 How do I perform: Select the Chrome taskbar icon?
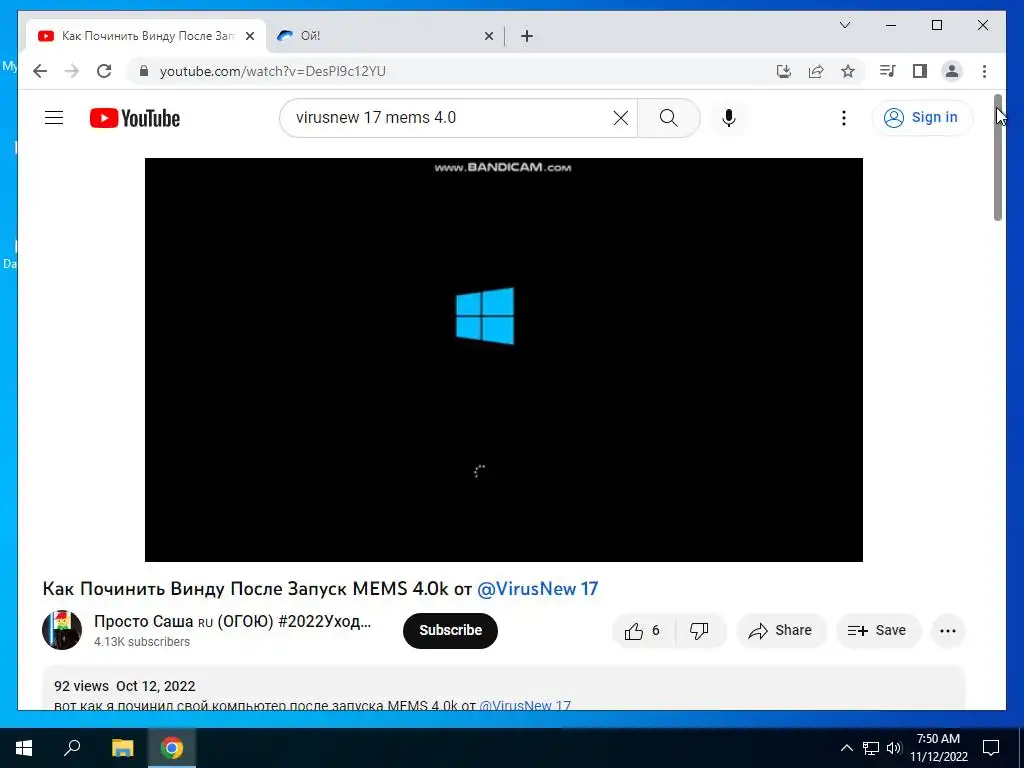pos(172,748)
